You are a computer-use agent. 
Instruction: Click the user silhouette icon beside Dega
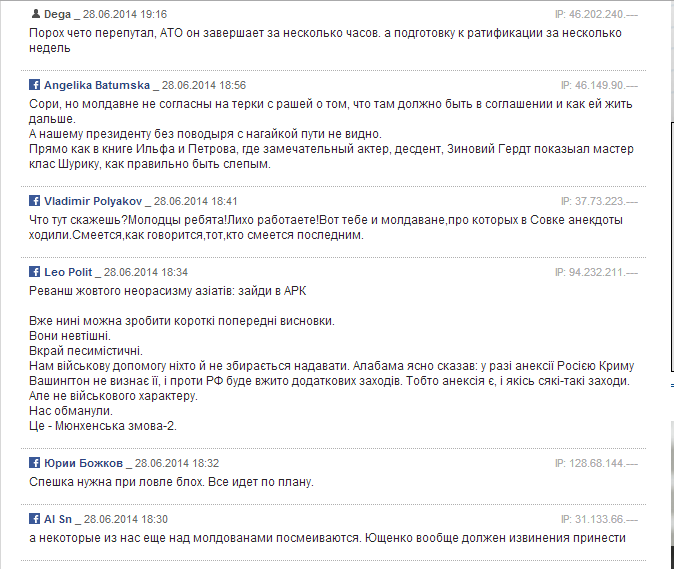click(x=35, y=14)
